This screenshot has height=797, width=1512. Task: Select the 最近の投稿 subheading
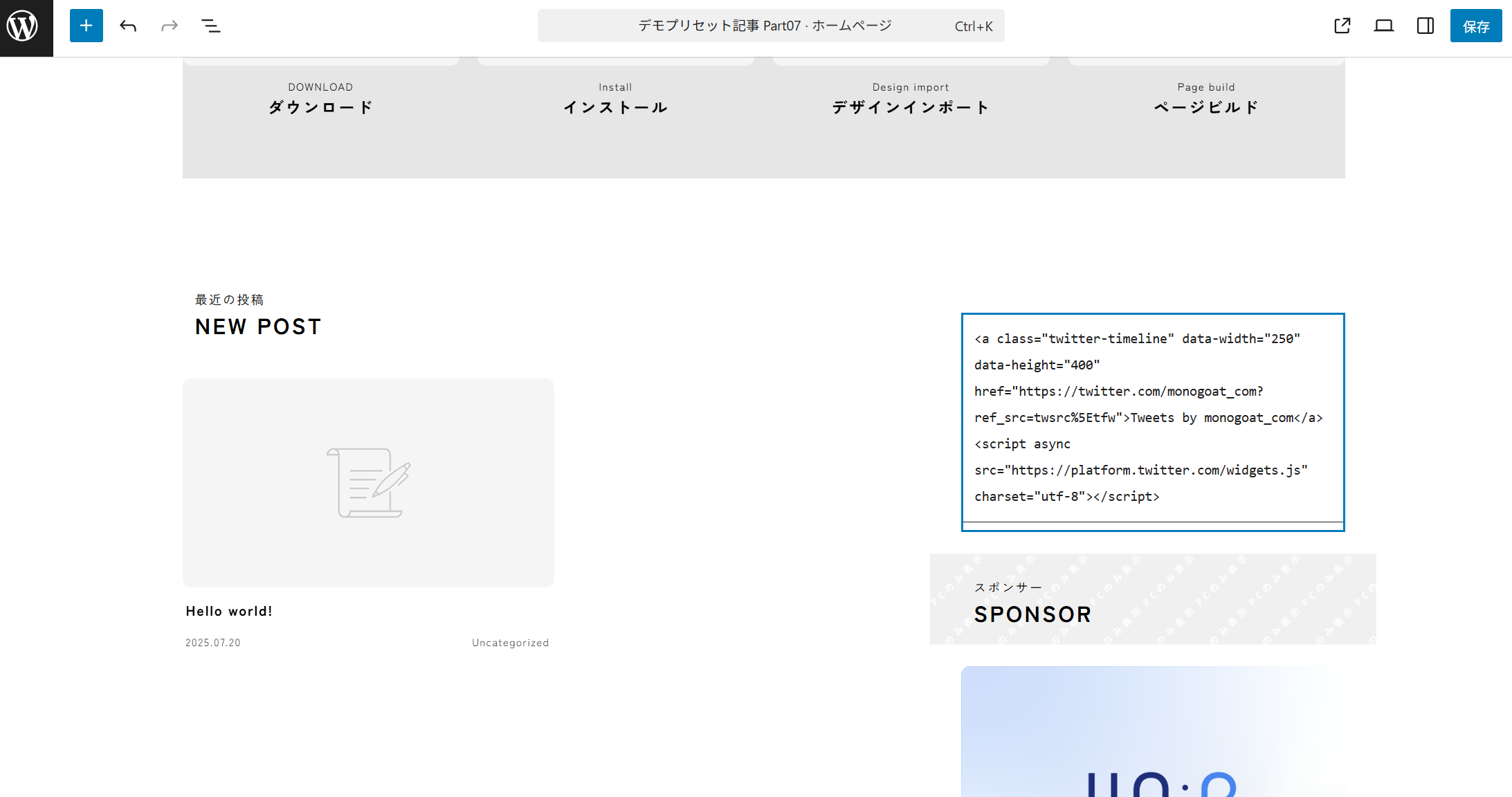click(229, 300)
